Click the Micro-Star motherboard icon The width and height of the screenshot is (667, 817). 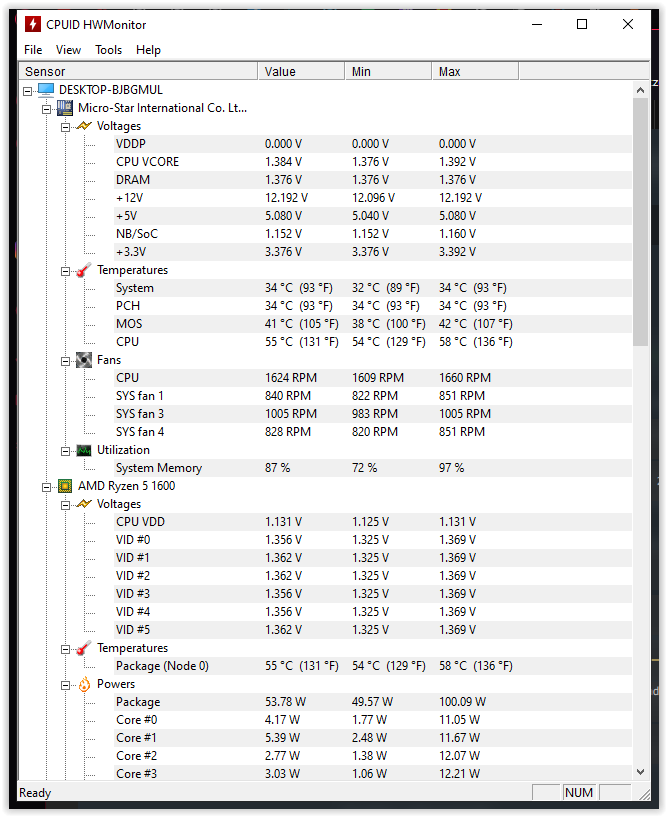[x=65, y=108]
